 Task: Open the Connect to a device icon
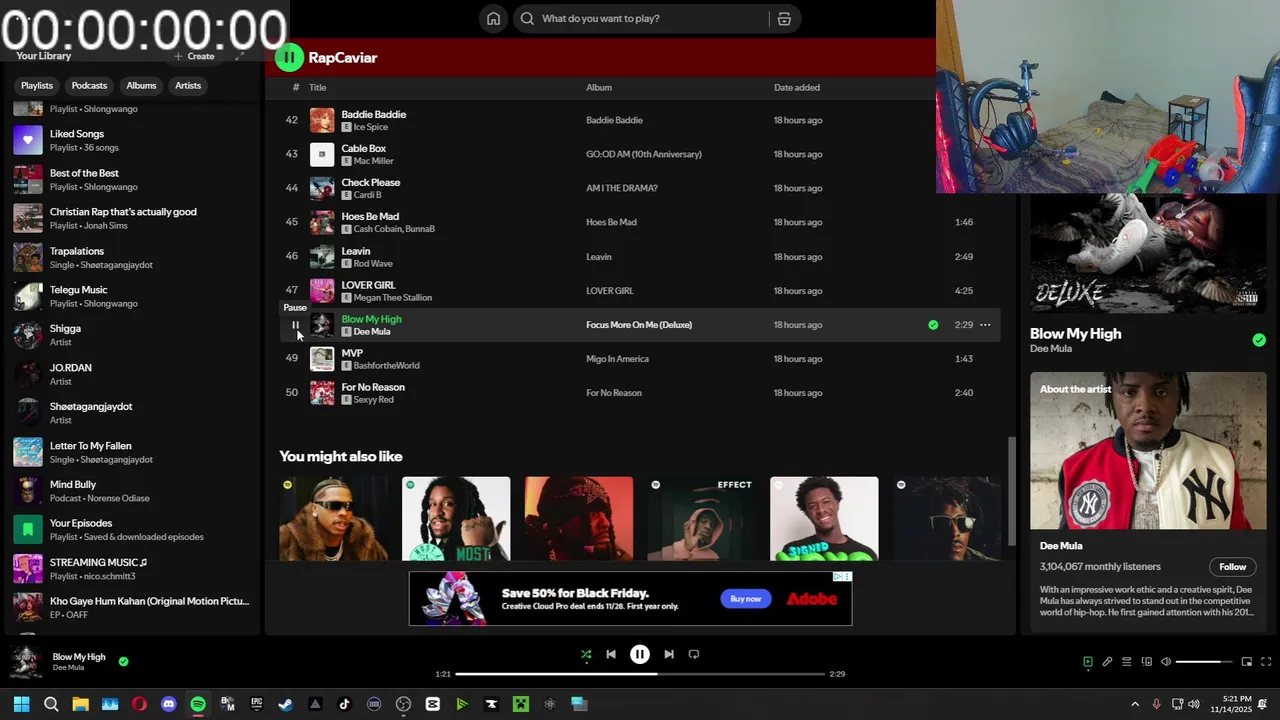[1146, 662]
